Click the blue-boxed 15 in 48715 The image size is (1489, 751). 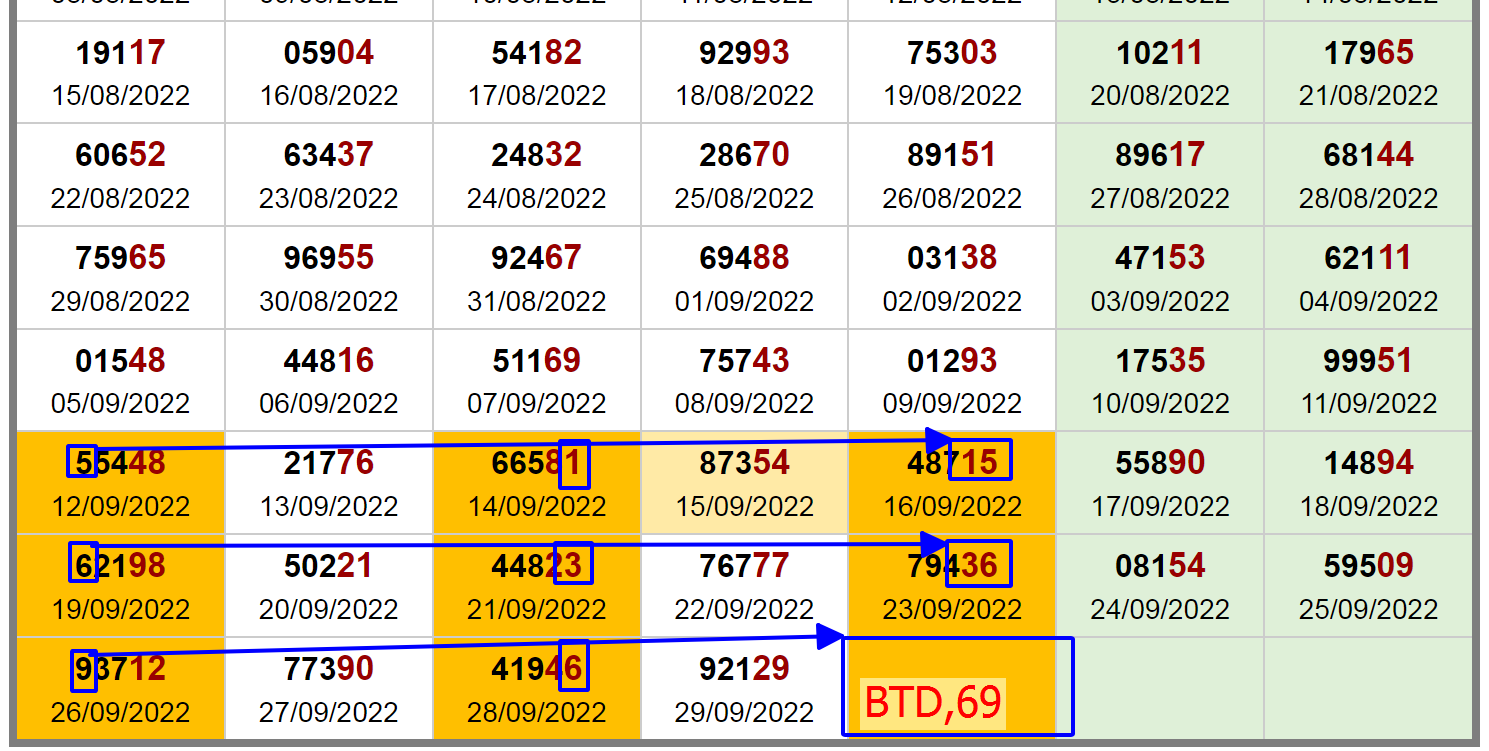pos(980,460)
